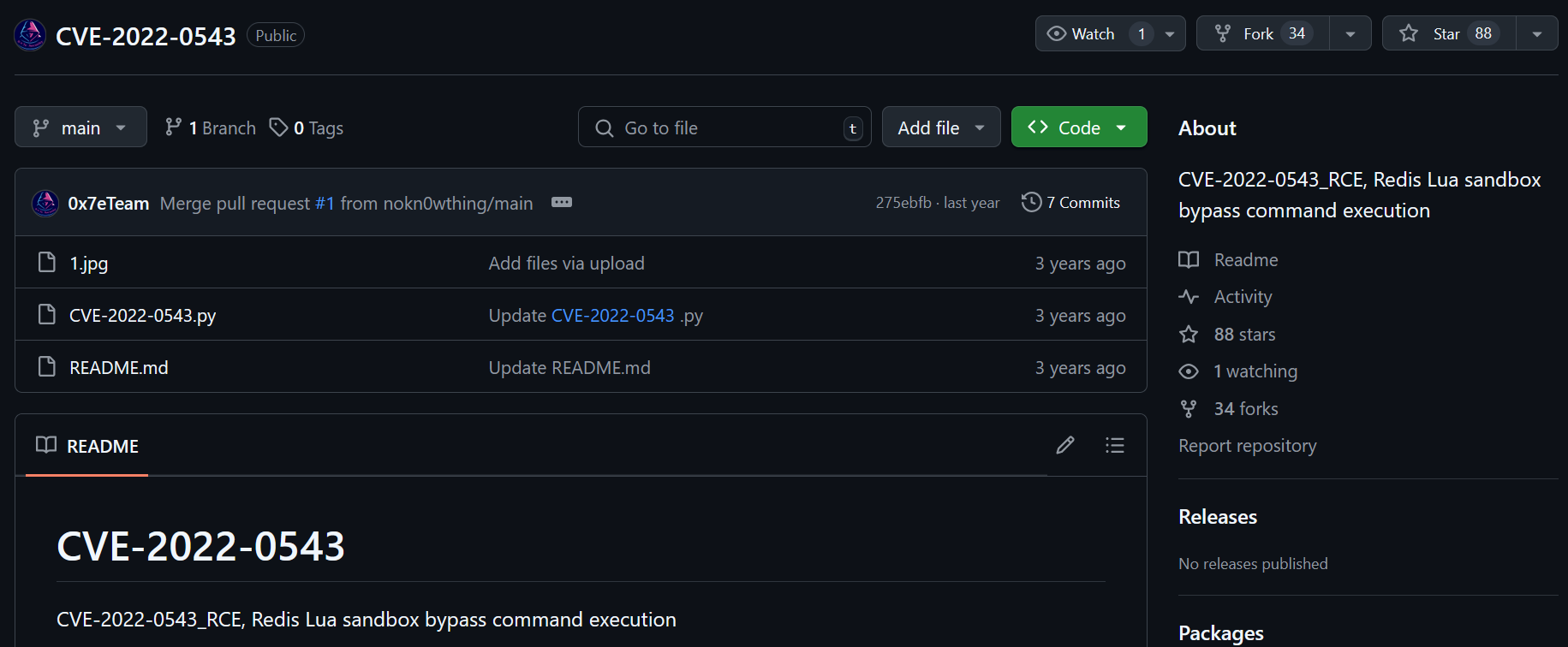Click the commit author avatar icon
The width and height of the screenshot is (1568, 647).
tap(45, 203)
